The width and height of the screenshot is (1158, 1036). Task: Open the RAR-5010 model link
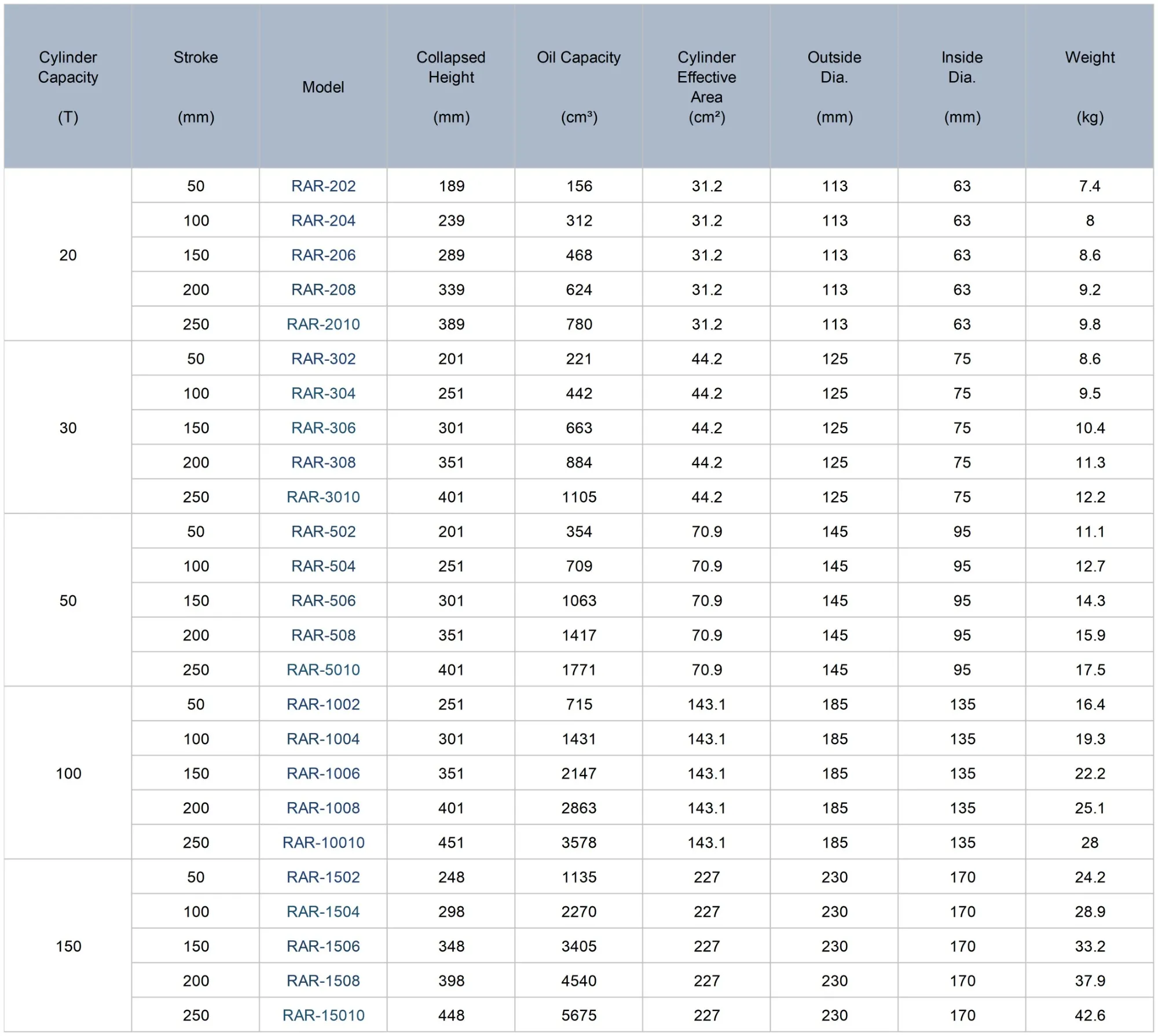323,670
